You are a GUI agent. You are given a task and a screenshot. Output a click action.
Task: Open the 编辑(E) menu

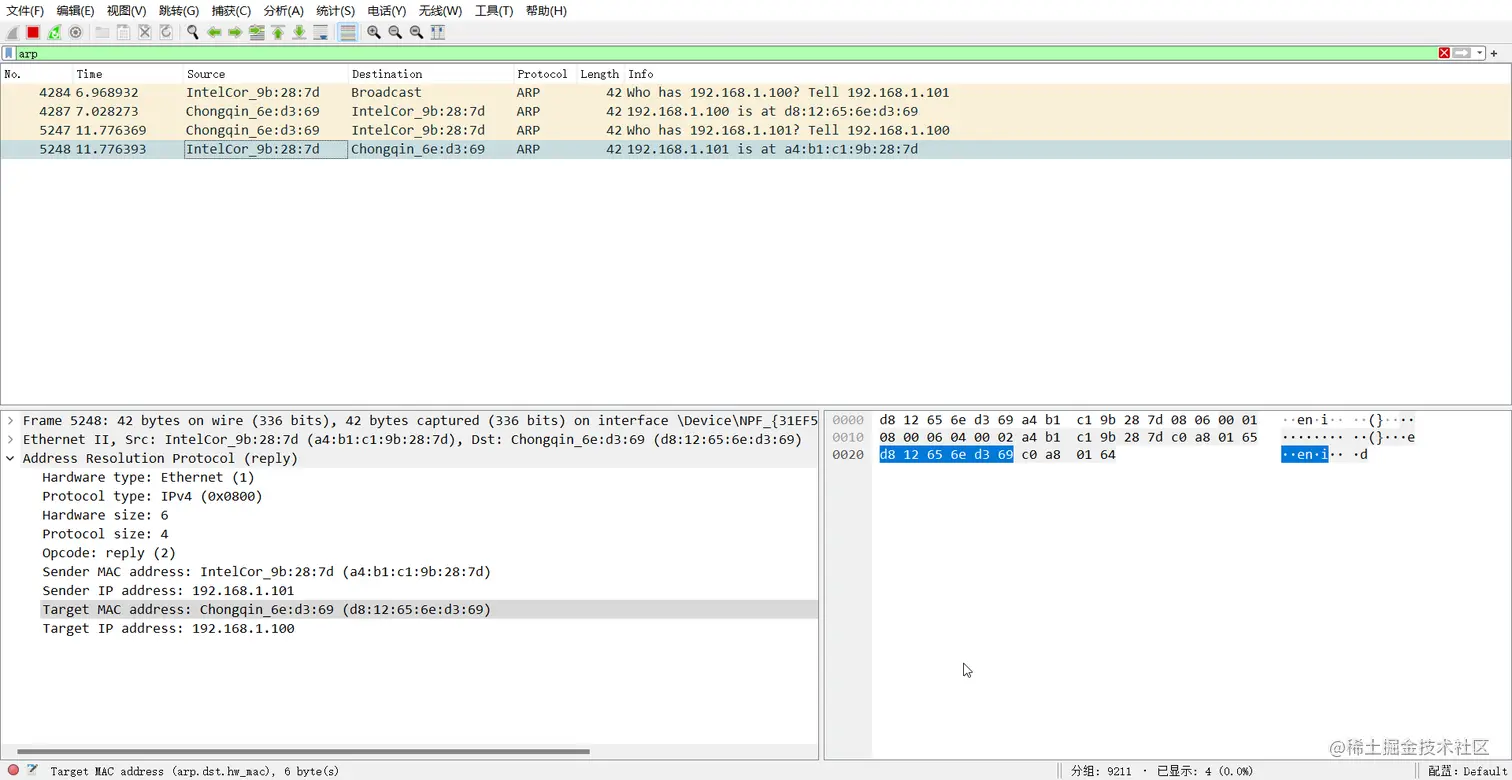point(75,10)
